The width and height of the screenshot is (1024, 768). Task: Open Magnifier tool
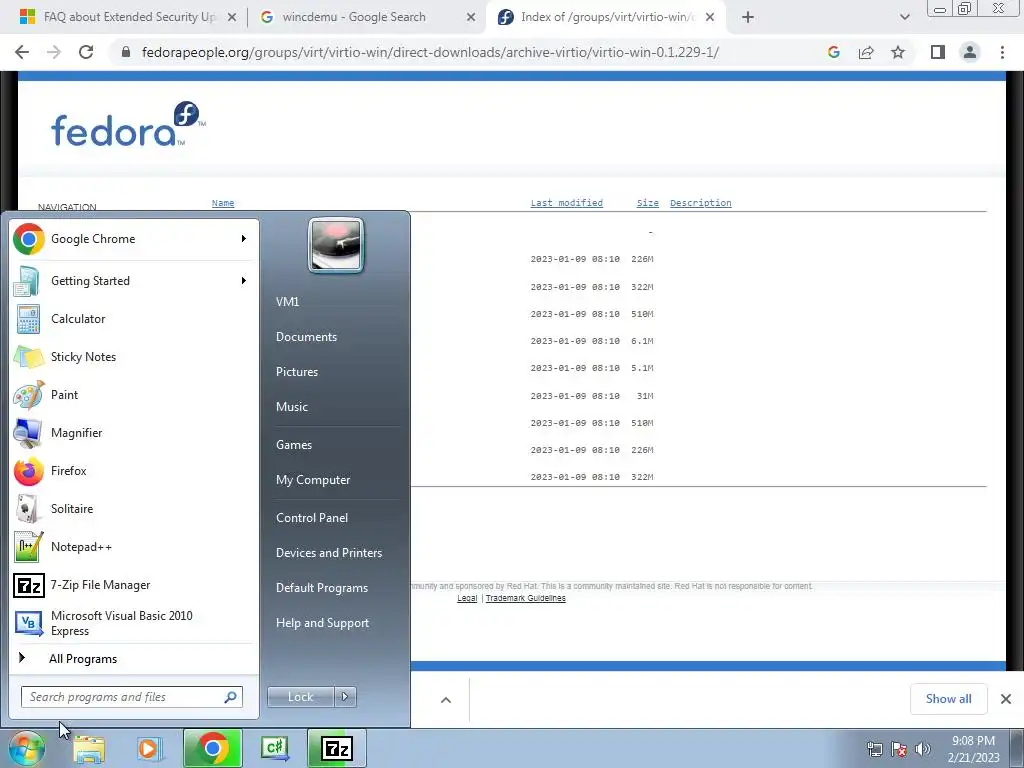(x=133, y=432)
